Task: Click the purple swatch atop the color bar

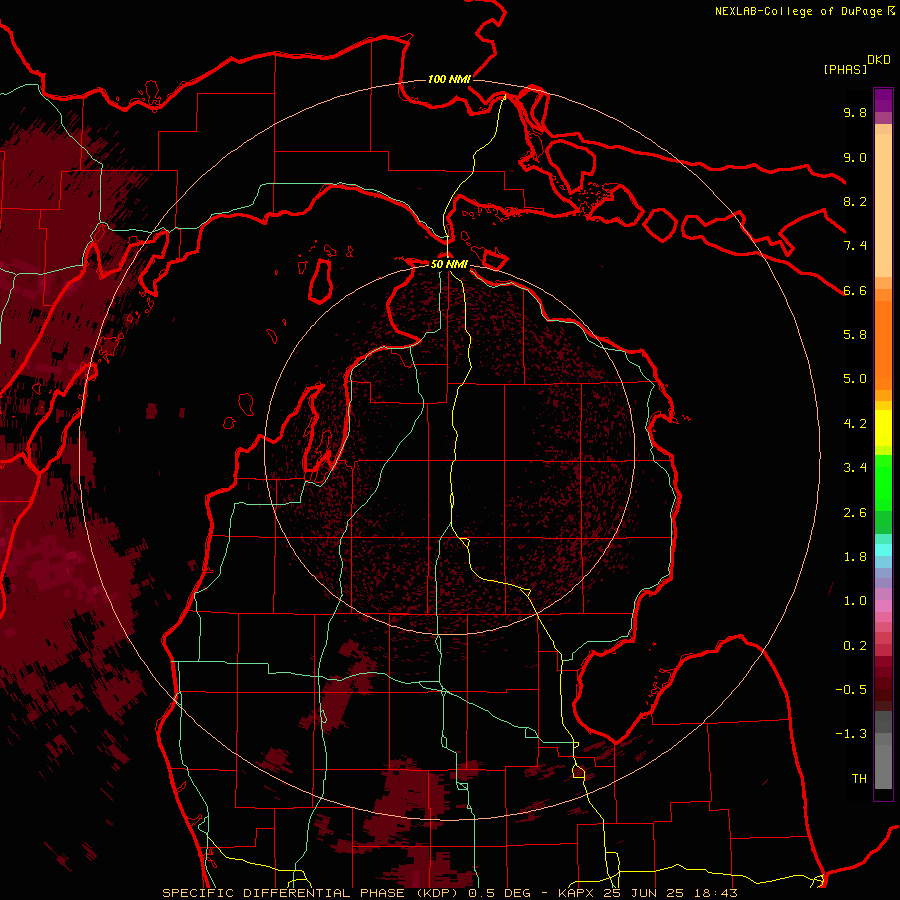Action: (883, 100)
